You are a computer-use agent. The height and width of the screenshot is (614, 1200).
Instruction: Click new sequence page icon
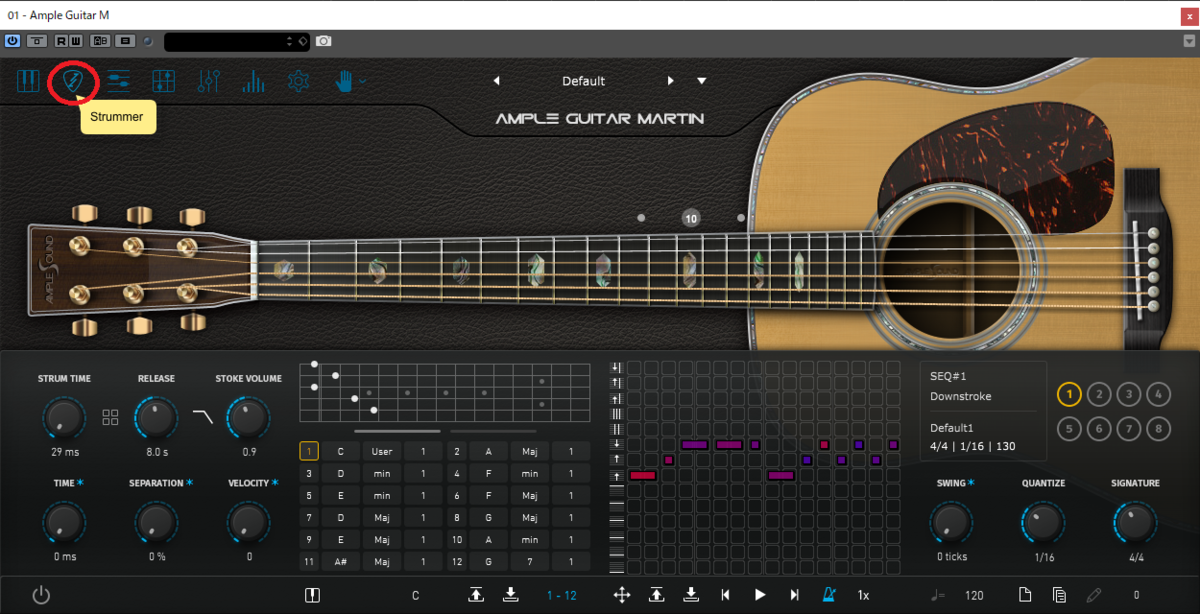pyautogui.click(x=1025, y=595)
